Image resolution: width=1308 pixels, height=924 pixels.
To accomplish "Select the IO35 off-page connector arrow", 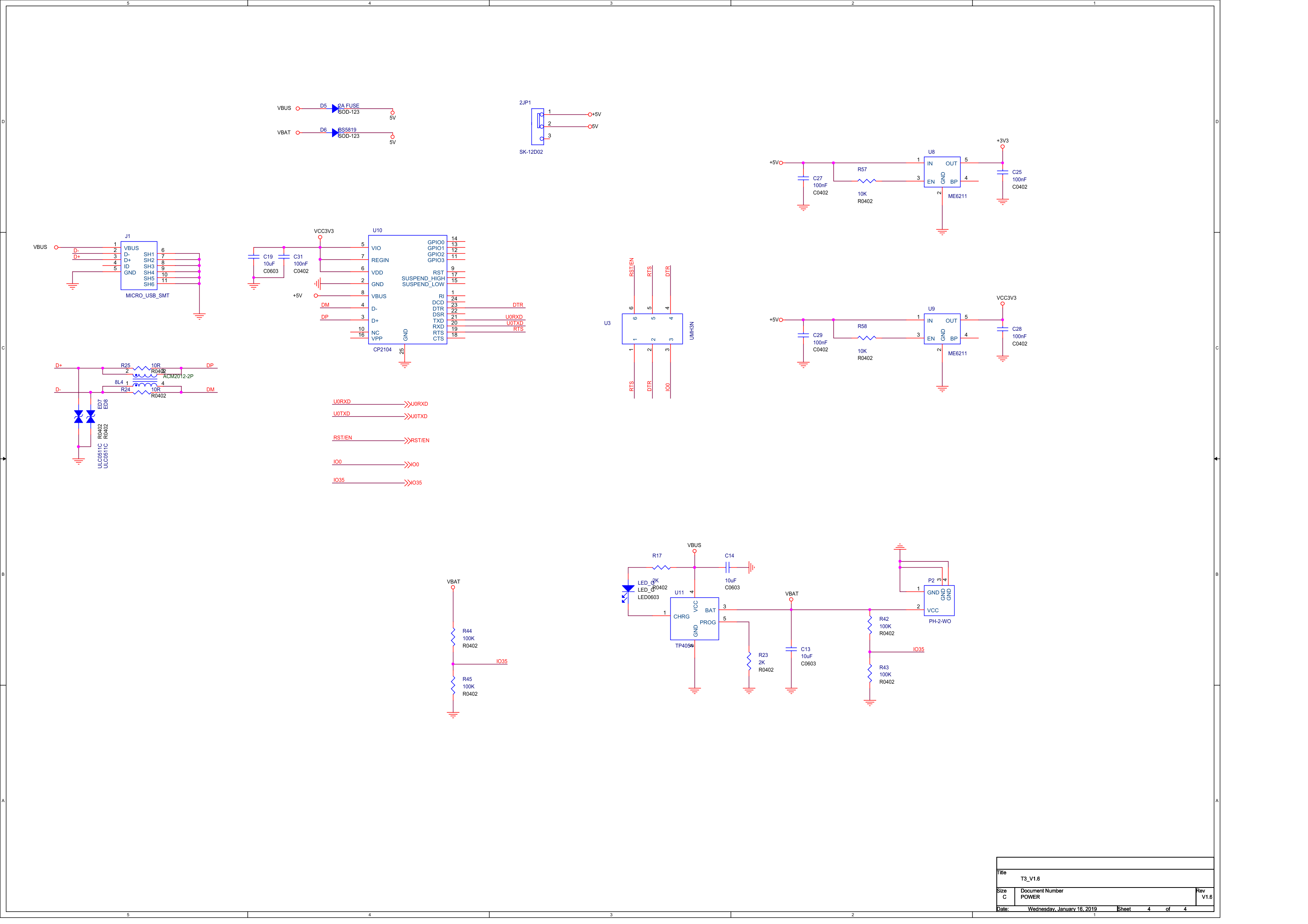I will [407, 483].
